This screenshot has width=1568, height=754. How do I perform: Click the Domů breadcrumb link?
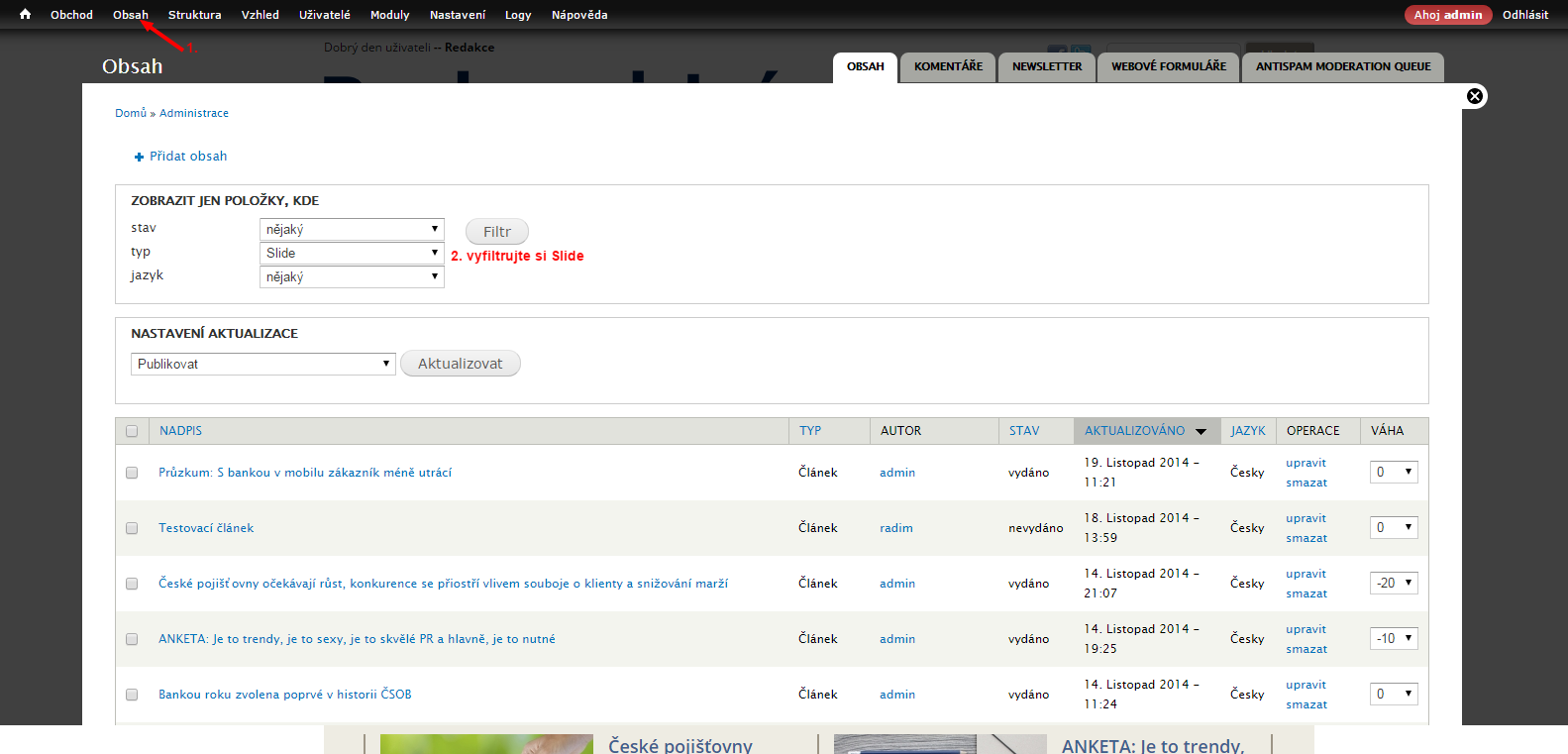click(131, 113)
